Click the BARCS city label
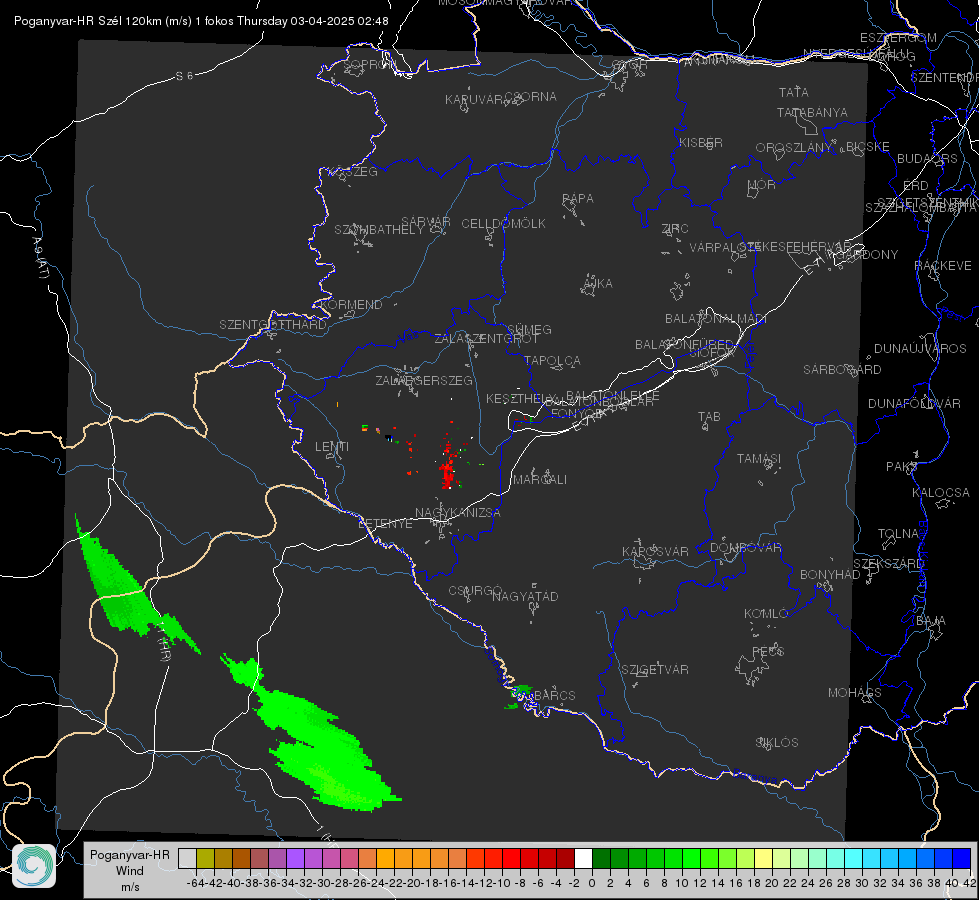The width and height of the screenshot is (979, 900). pos(554,696)
